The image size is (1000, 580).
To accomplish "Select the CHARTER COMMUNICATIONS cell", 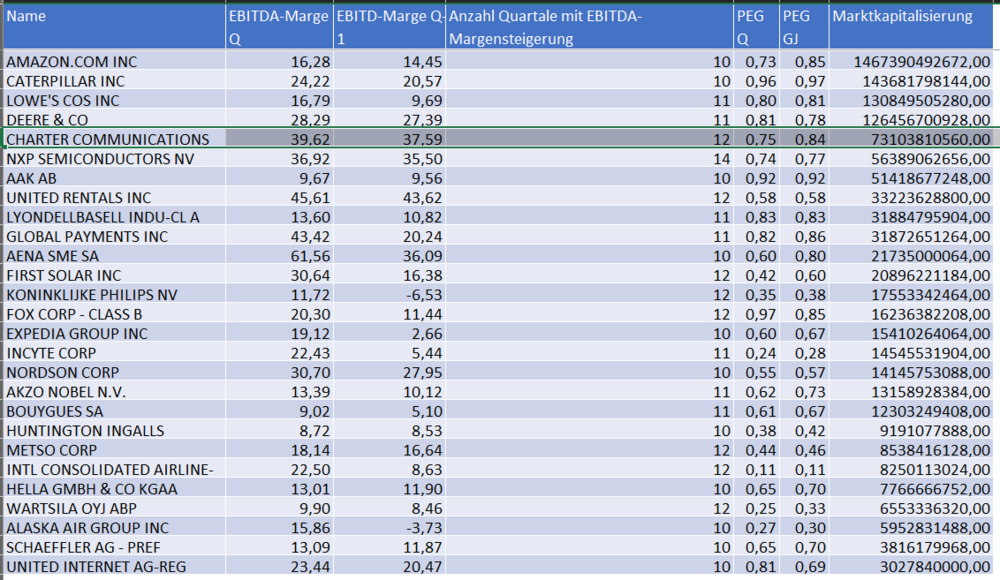I will tap(114, 139).
